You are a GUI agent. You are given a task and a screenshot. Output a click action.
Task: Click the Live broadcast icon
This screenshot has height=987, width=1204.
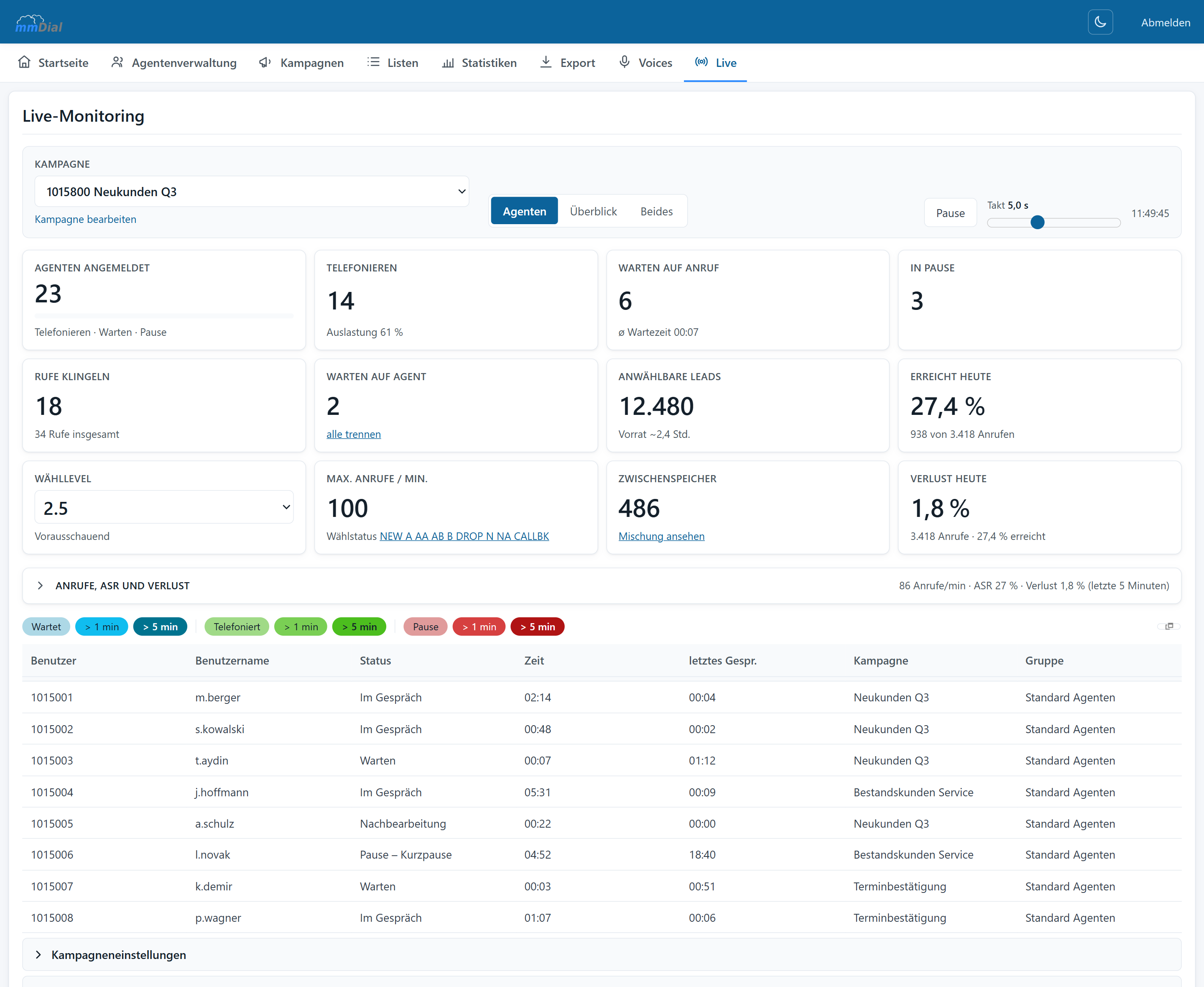click(x=701, y=62)
